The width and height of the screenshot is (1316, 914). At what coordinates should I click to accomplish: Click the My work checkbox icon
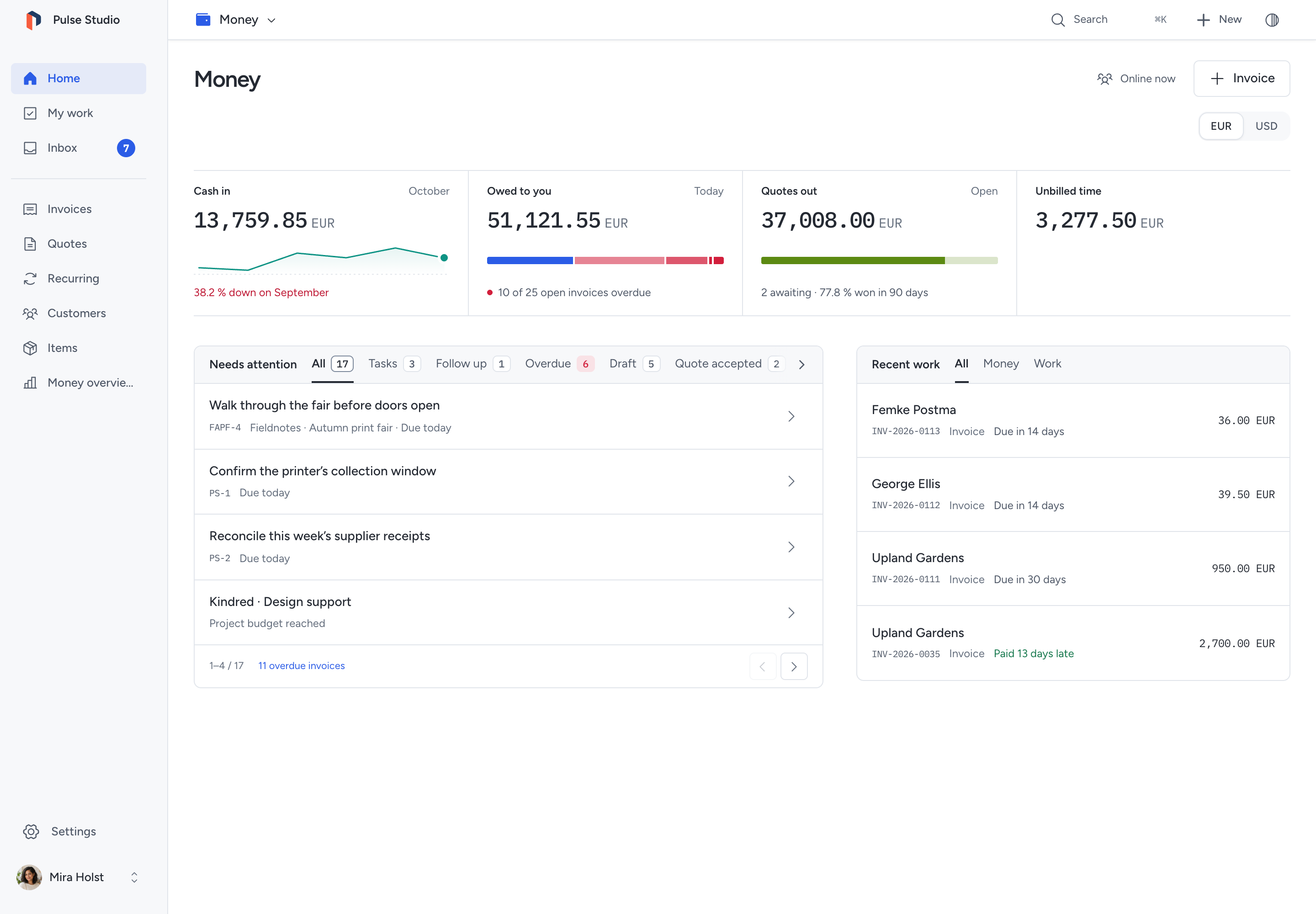(x=30, y=113)
